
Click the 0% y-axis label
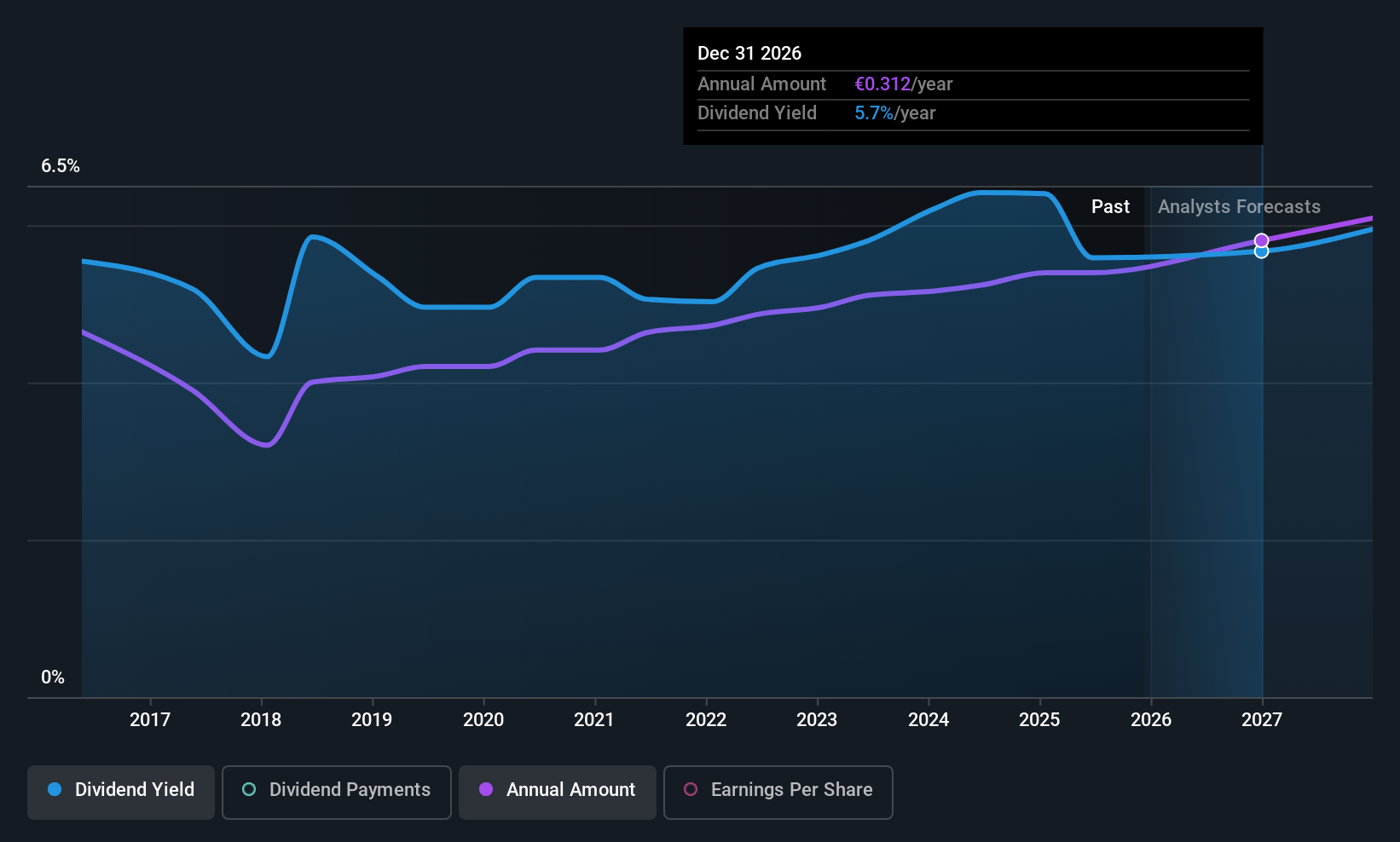click(53, 678)
